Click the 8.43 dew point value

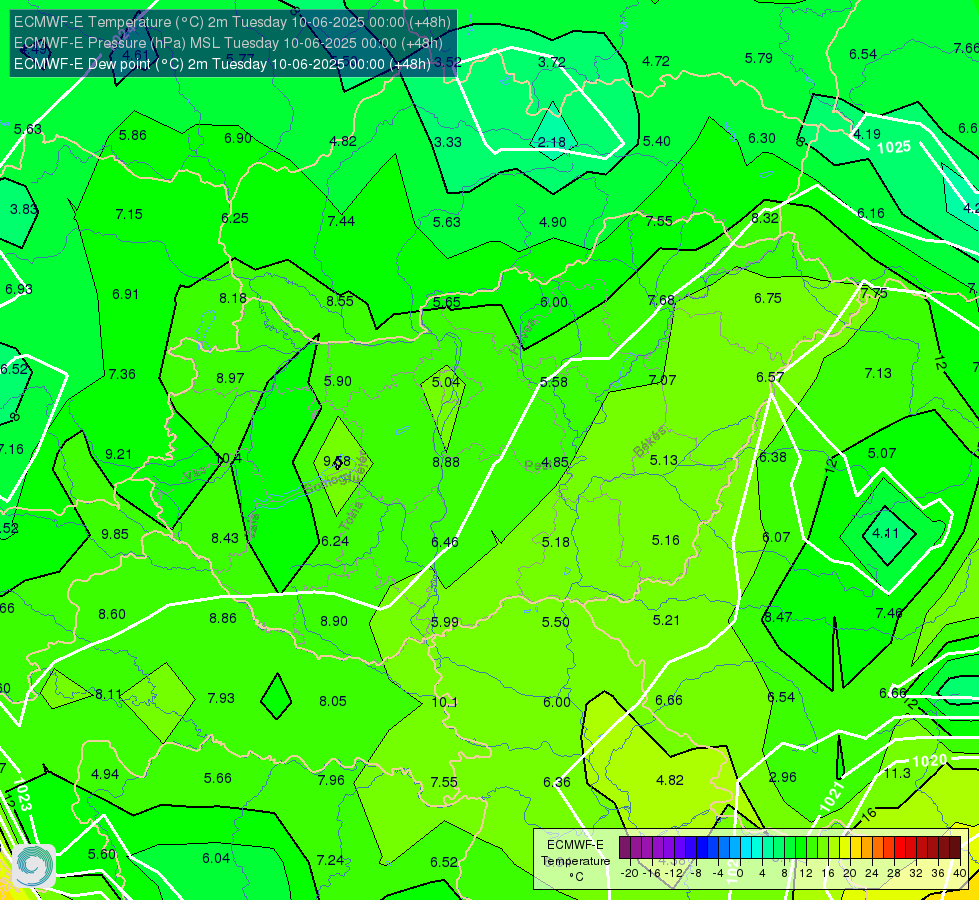pyautogui.click(x=225, y=538)
